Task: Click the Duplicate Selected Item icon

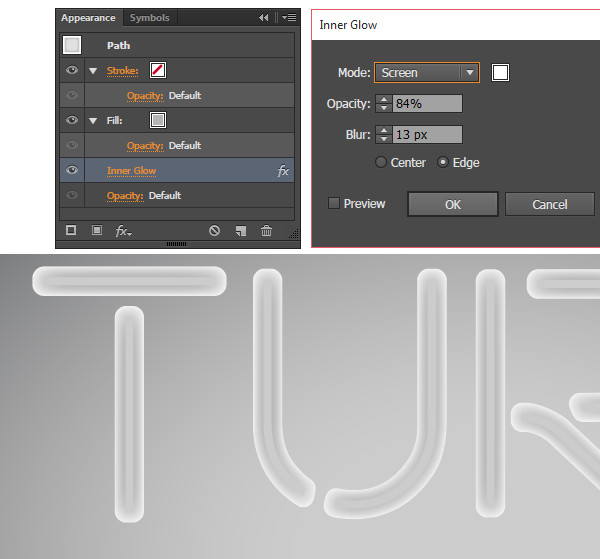Action: coord(241,231)
